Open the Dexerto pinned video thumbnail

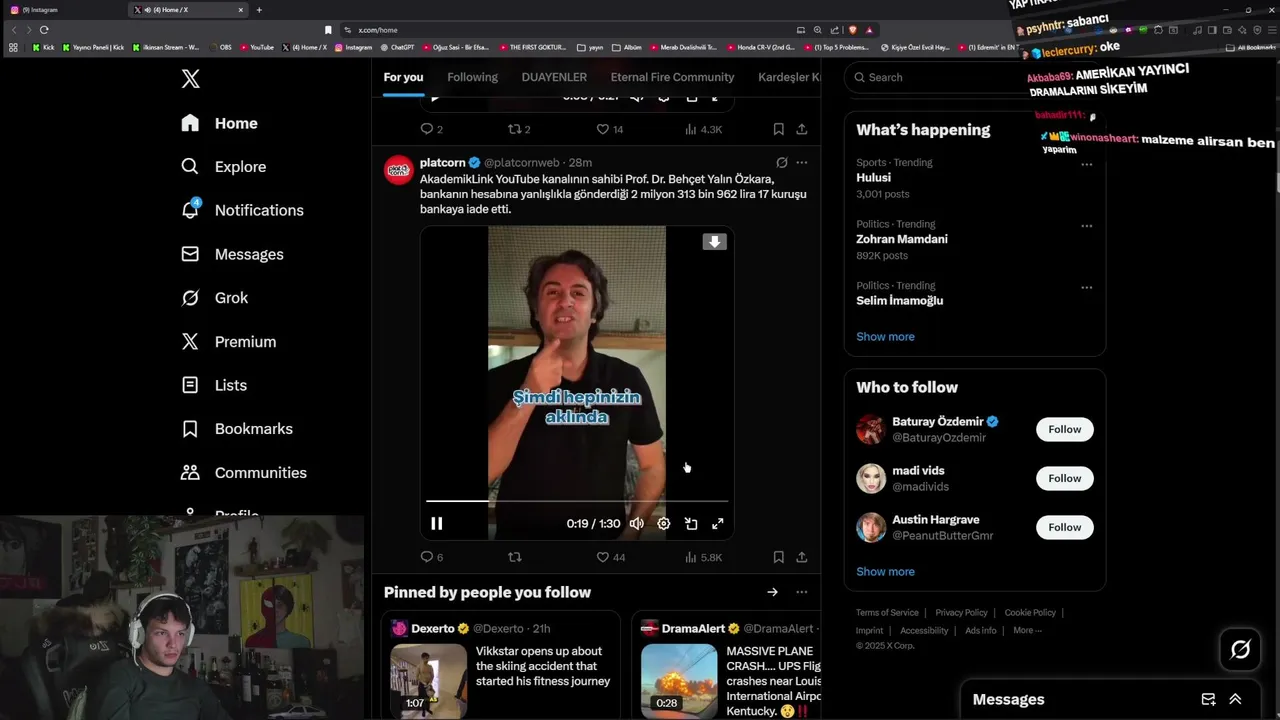tap(428, 680)
